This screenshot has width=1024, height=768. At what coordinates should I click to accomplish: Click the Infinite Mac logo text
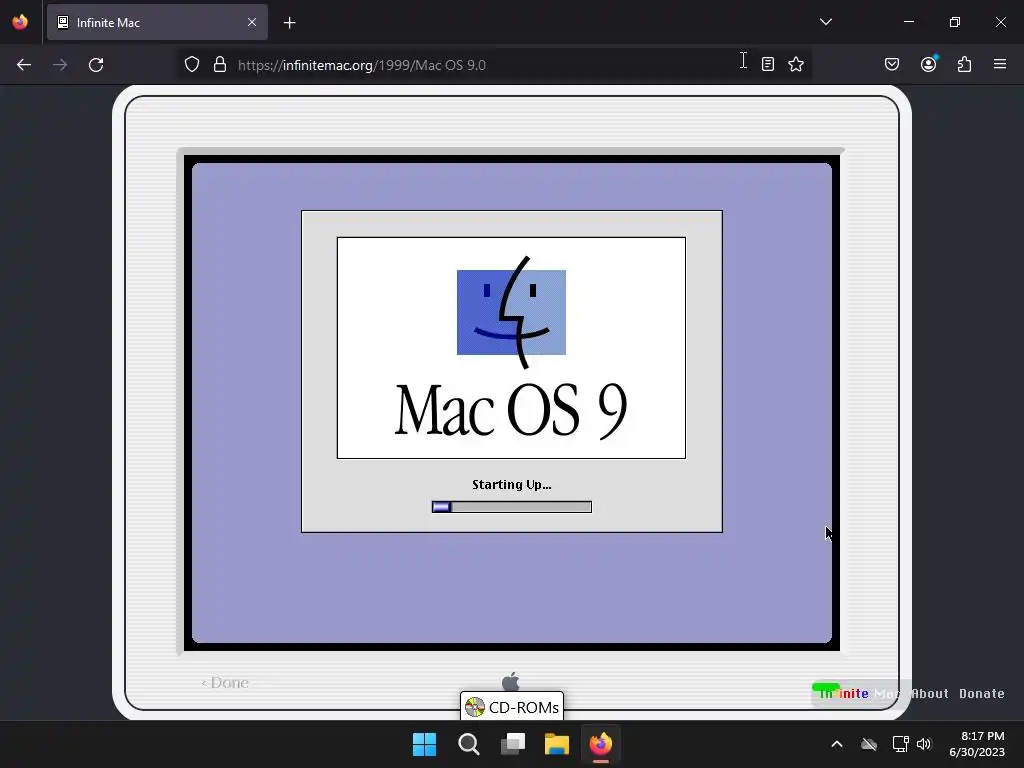[857, 692]
